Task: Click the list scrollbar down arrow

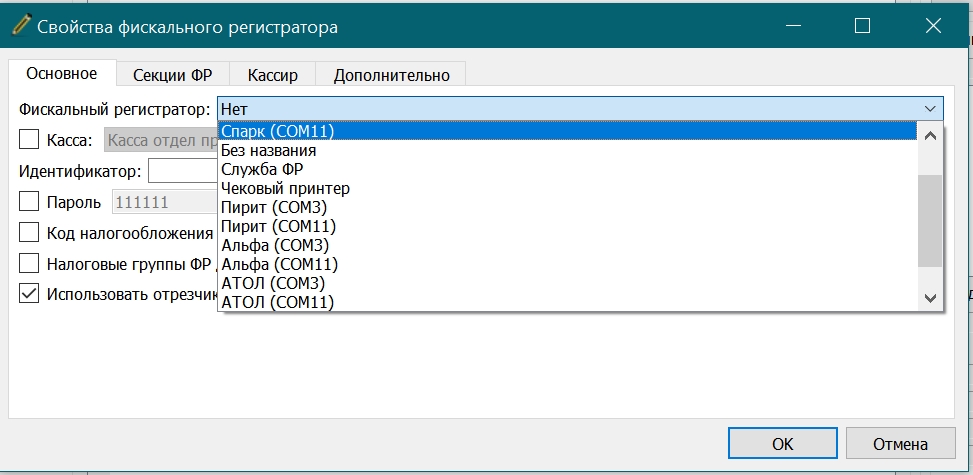Action: tap(930, 298)
